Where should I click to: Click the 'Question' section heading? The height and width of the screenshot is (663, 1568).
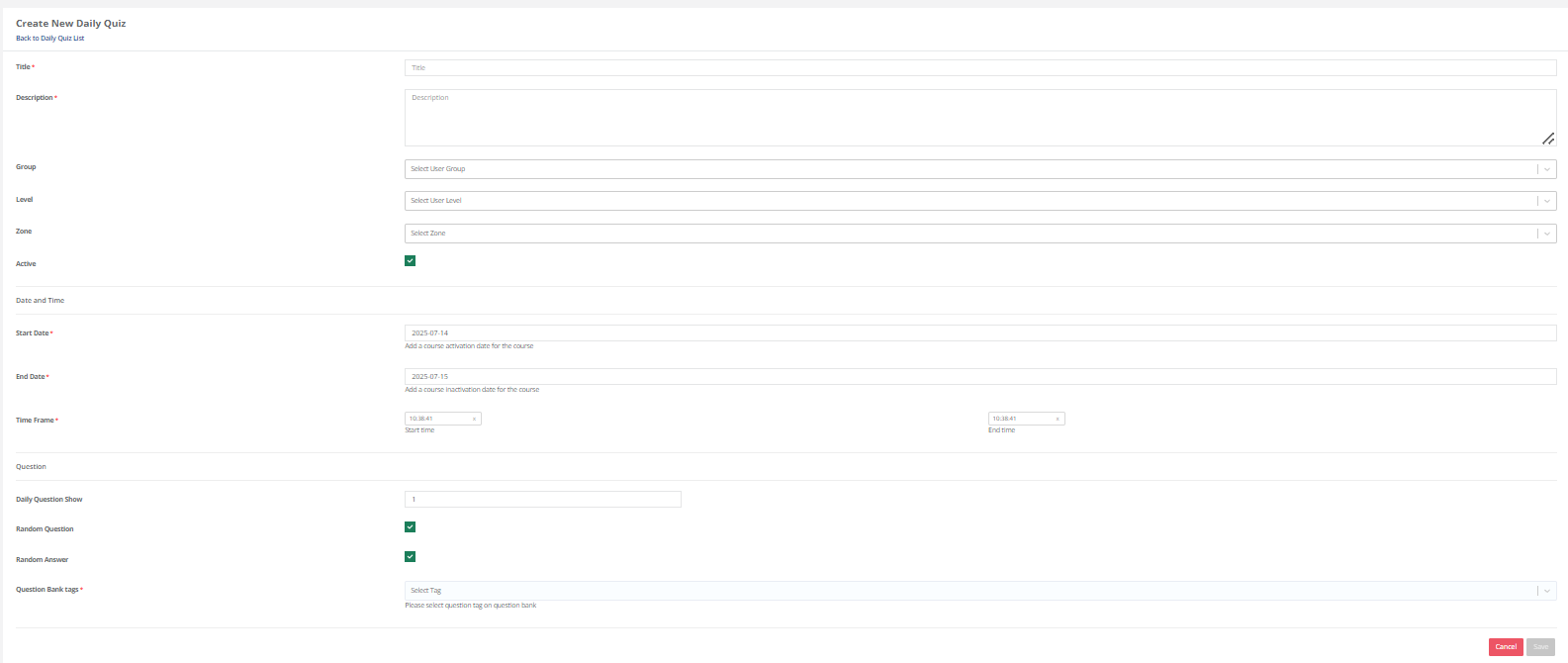31,467
